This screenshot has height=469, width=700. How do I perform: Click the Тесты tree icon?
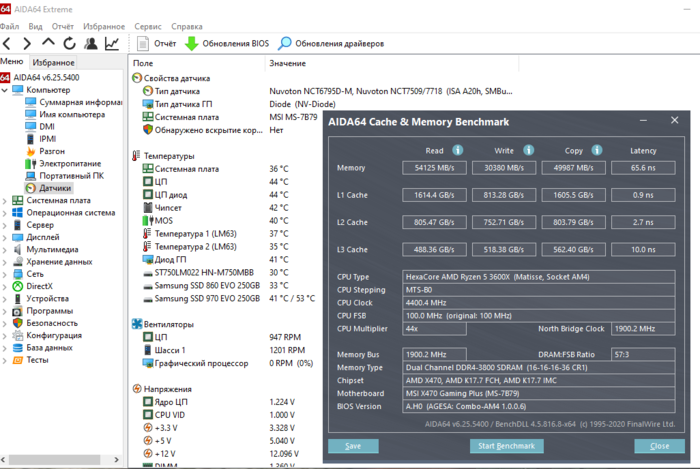[17, 360]
